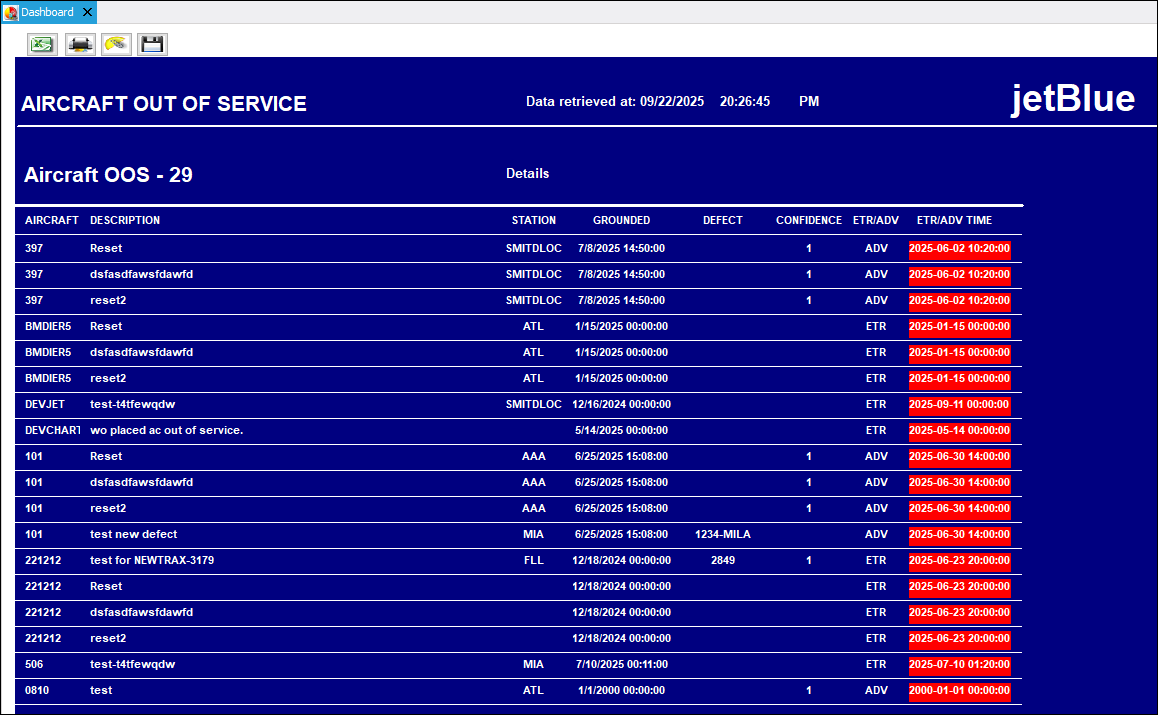This screenshot has width=1158, height=715.
Task: Click the red 2025-05-14 00:00:00 ETR time
Action: (x=959, y=431)
